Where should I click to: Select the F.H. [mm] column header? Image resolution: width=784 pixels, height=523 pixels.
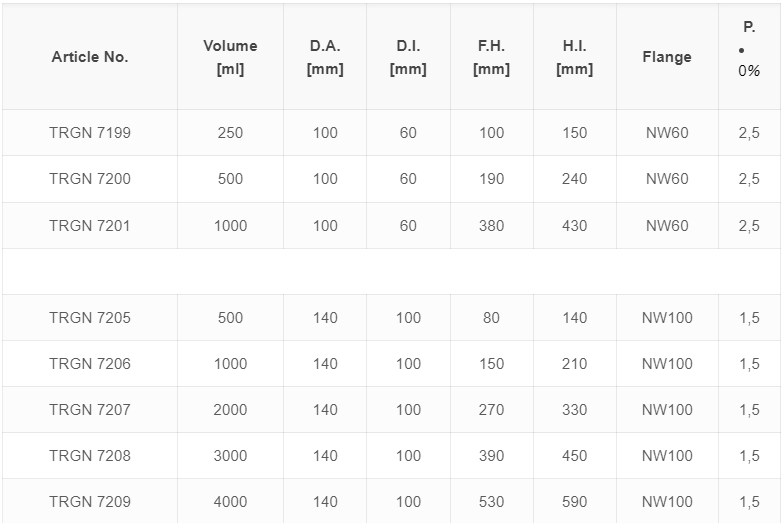click(492, 57)
